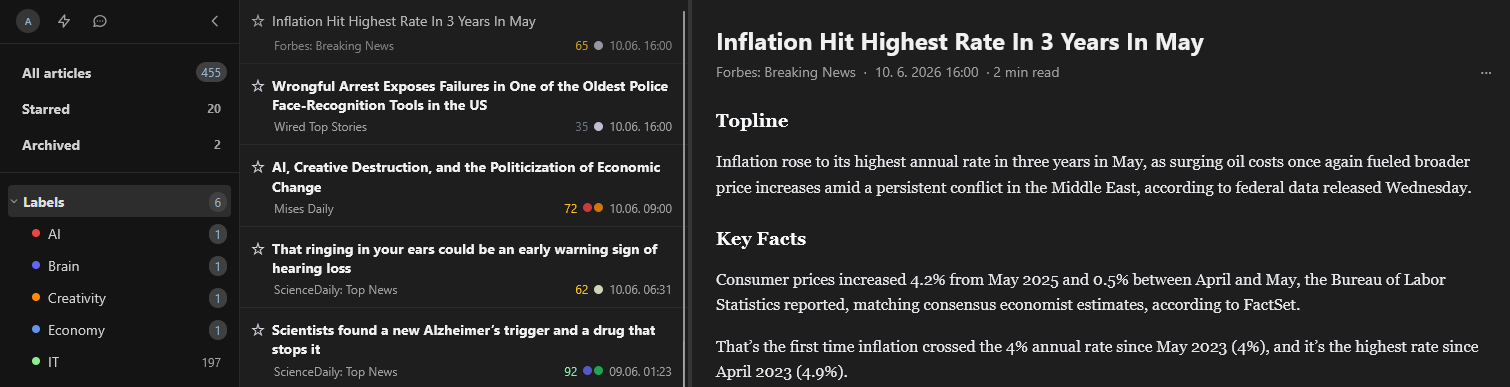Image resolution: width=1510 pixels, height=387 pixels.
Task: Star the Wrongful Arrest article
Action: click(258, 86)
